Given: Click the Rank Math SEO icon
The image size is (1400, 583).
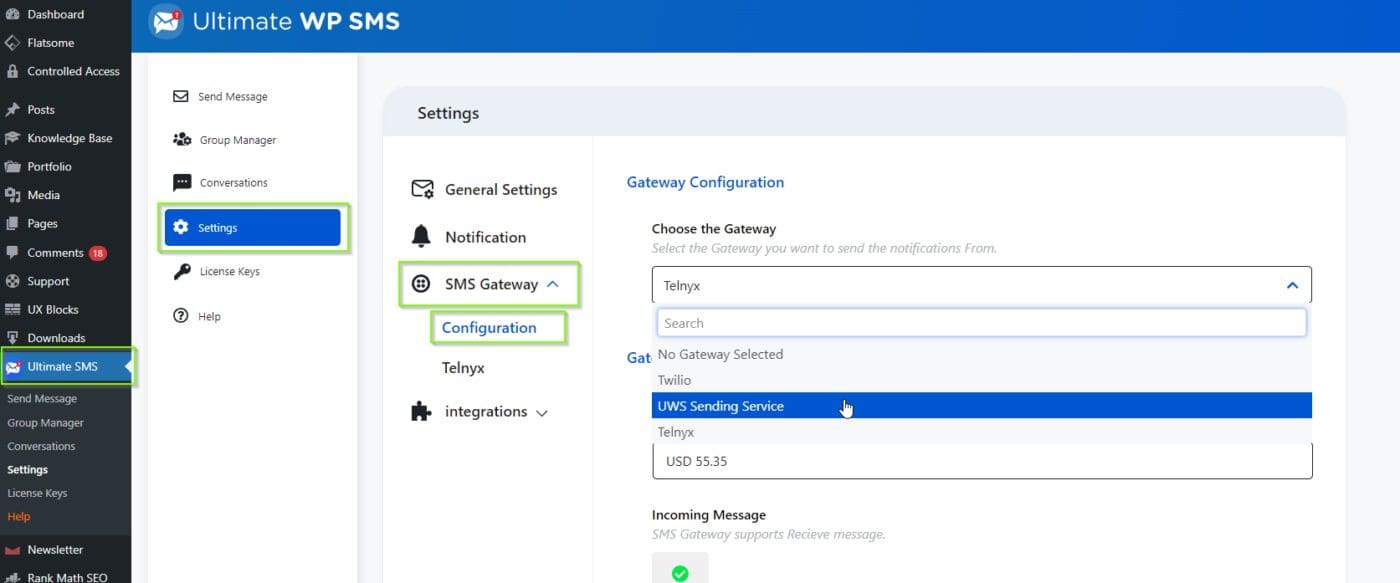Looking at the screenshot, I should (x=12, y=577).
